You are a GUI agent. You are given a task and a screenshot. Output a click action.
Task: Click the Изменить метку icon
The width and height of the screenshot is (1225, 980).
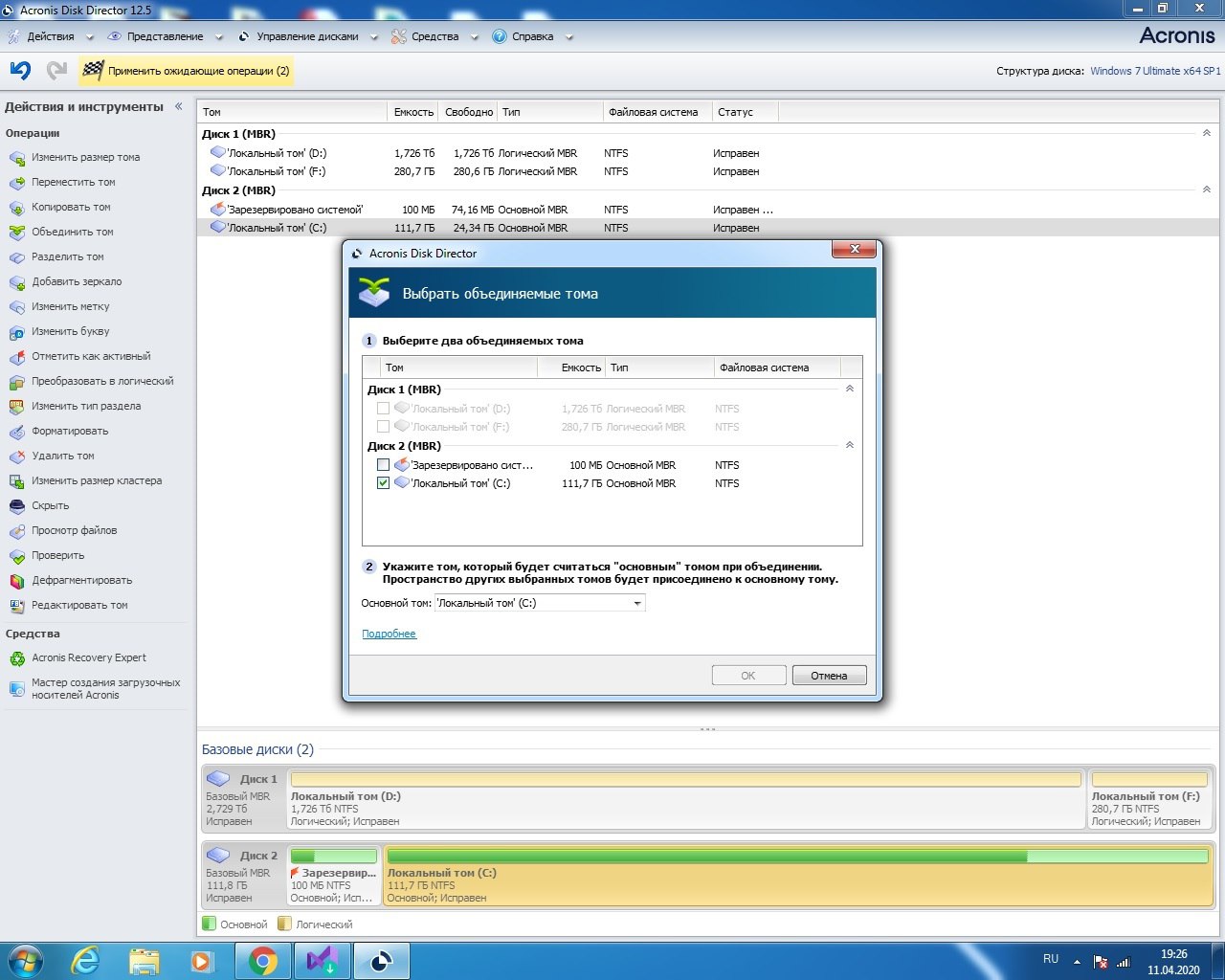point(16,306)
